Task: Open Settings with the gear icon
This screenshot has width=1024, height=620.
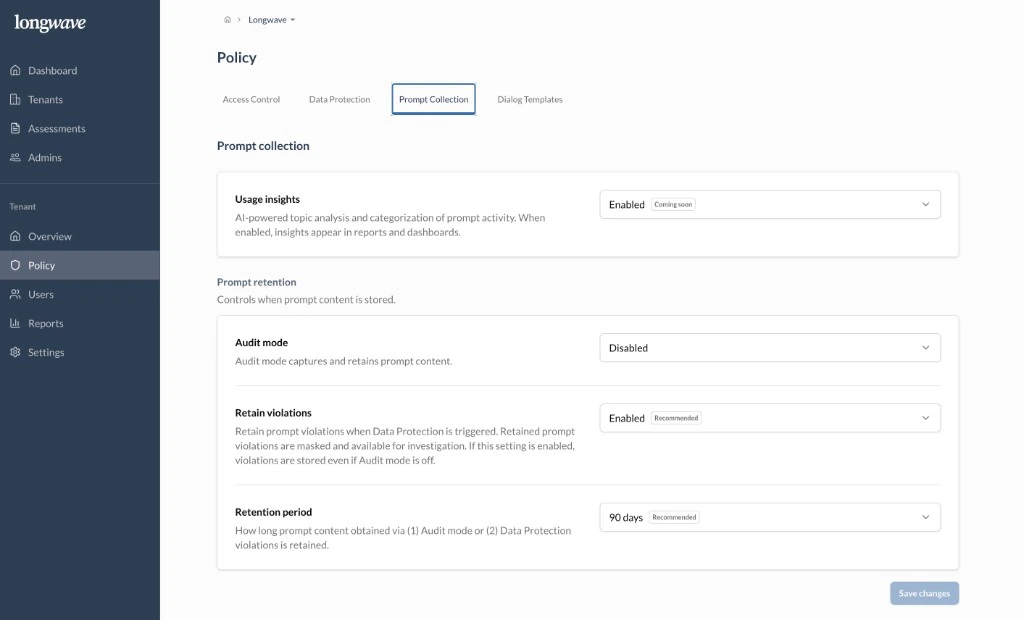Action: (x=14, y=352)
